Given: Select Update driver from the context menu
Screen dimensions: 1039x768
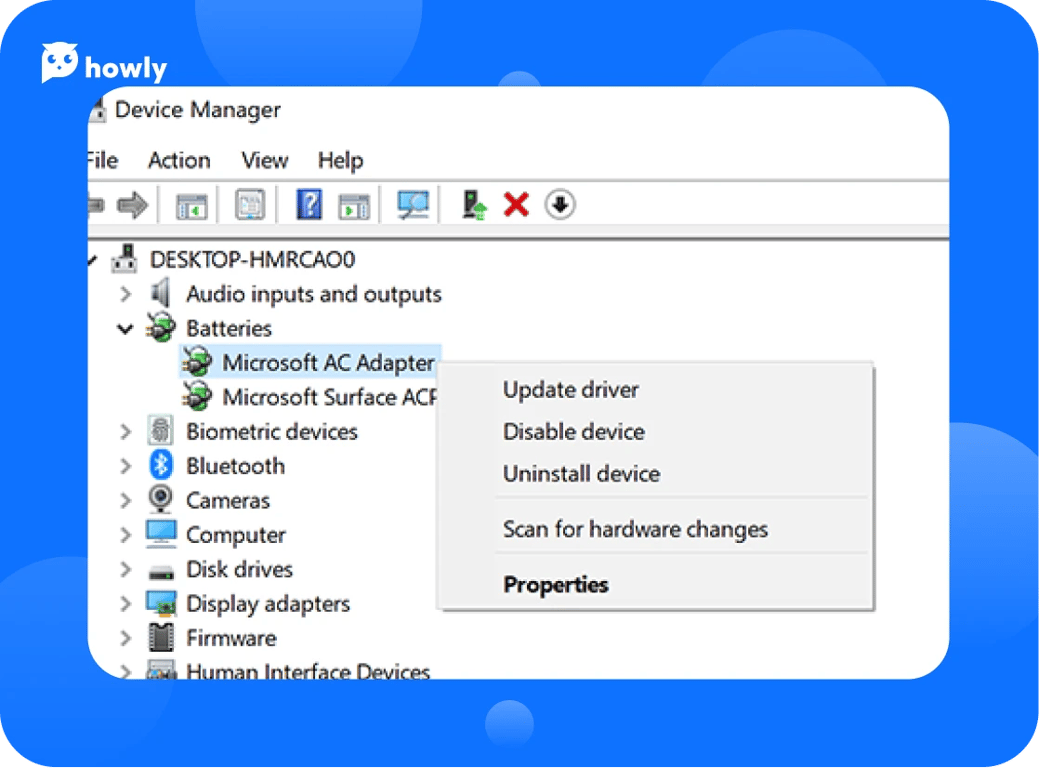Looking at the screenshot, I should (x=570, y=390).
